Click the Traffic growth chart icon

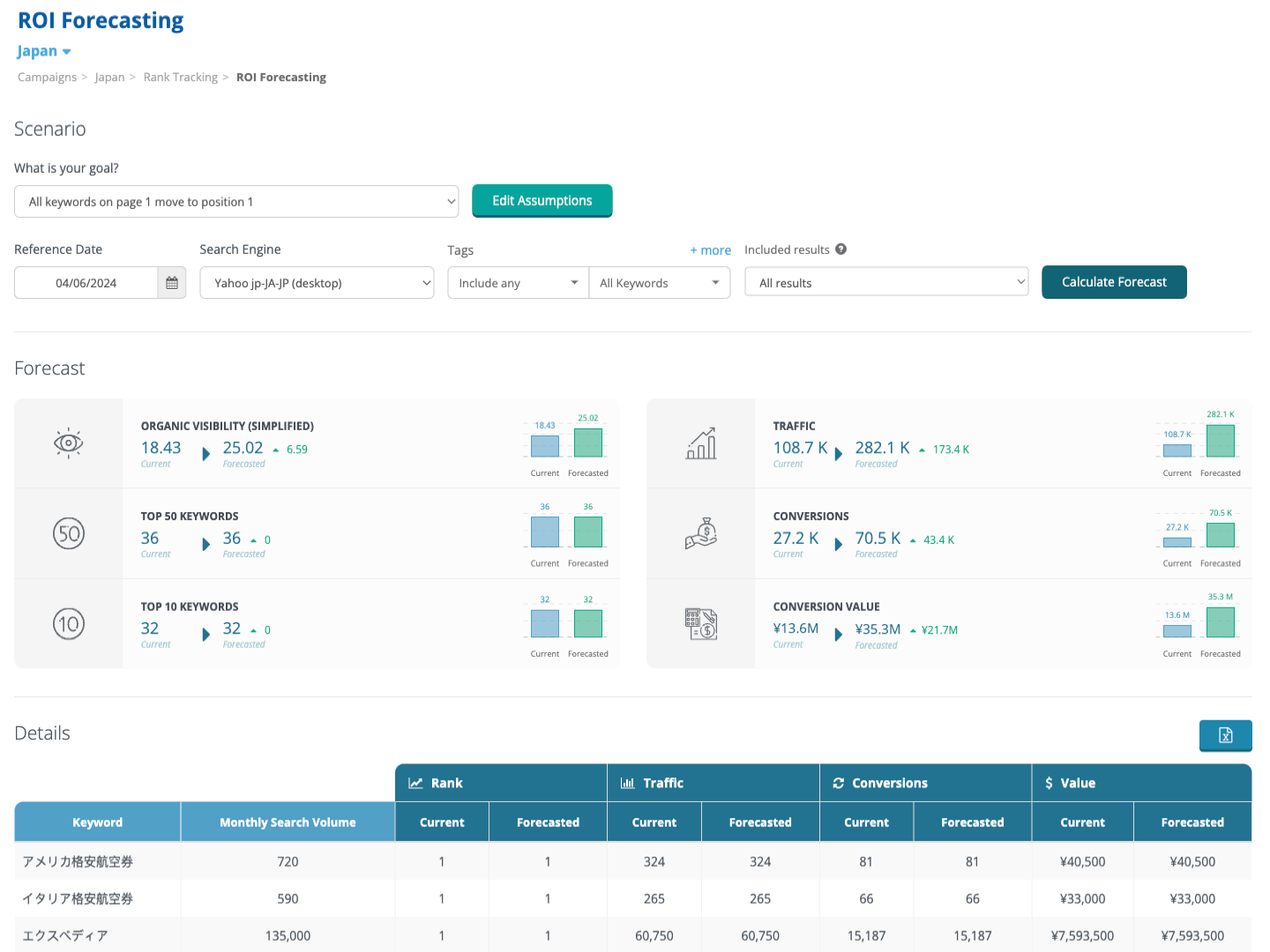tap(701, 443)
